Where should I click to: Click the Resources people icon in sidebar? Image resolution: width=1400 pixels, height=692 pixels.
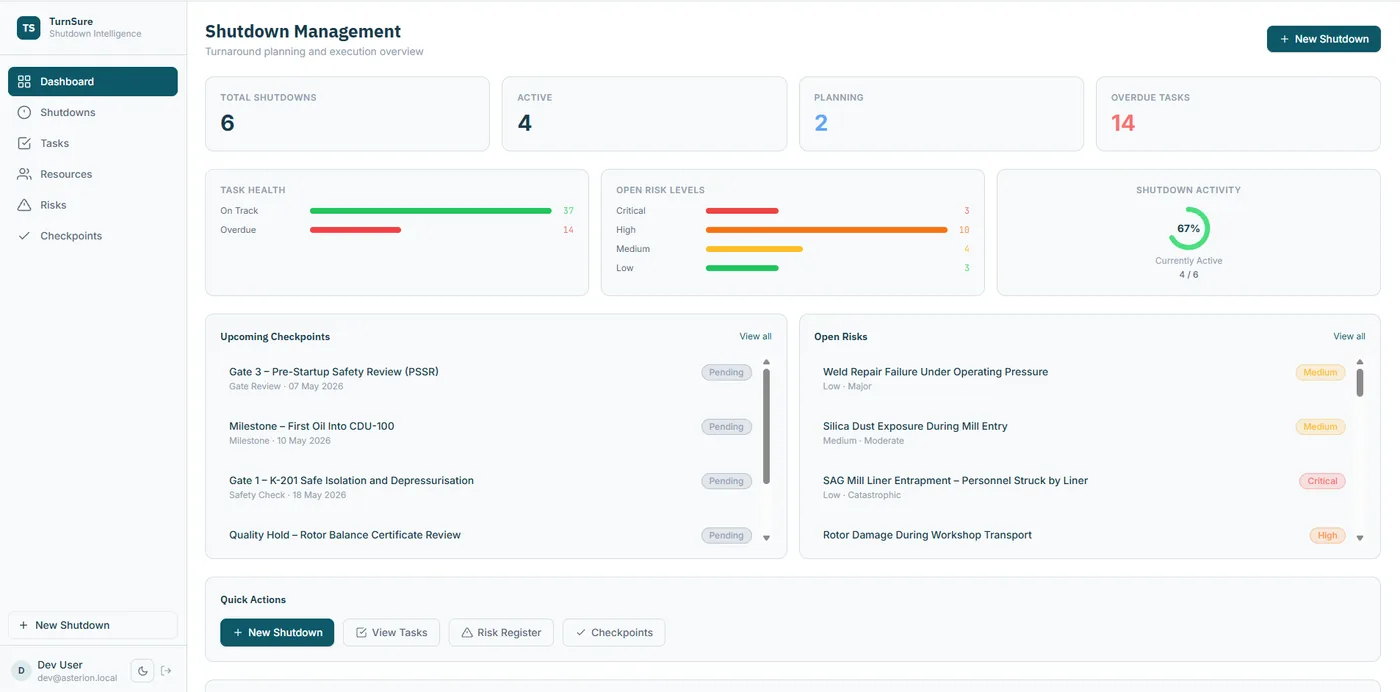click(x=24, y=174)
